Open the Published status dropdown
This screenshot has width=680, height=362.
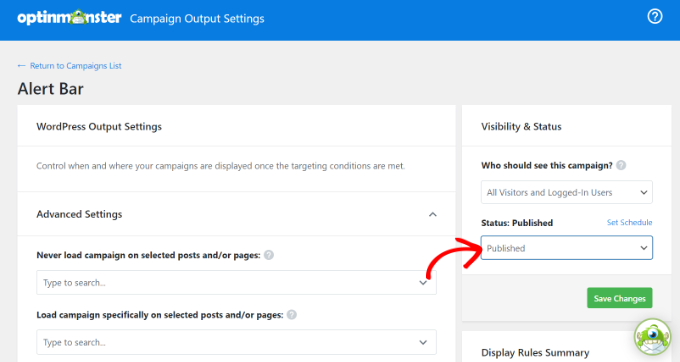pos(566,248)
